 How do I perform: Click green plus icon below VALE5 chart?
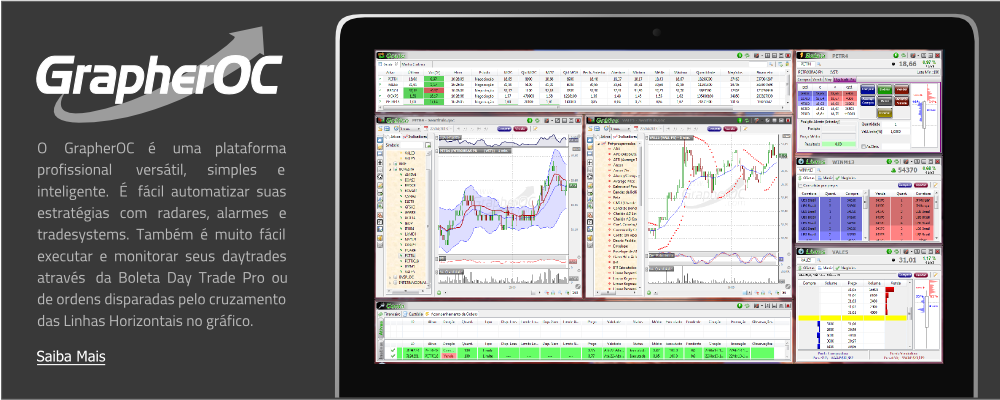[649, 293]
